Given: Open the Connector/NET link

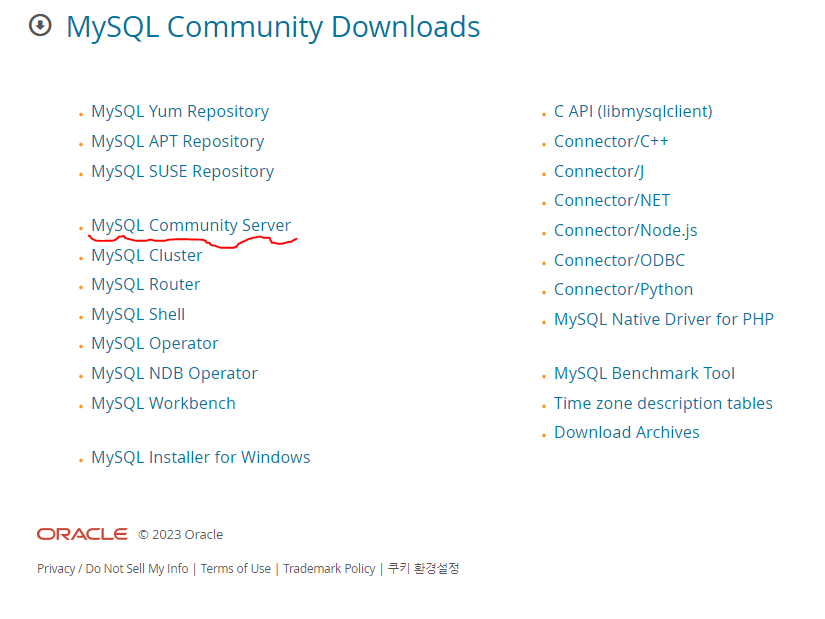Looking at the screenshot, I should 612,201.
